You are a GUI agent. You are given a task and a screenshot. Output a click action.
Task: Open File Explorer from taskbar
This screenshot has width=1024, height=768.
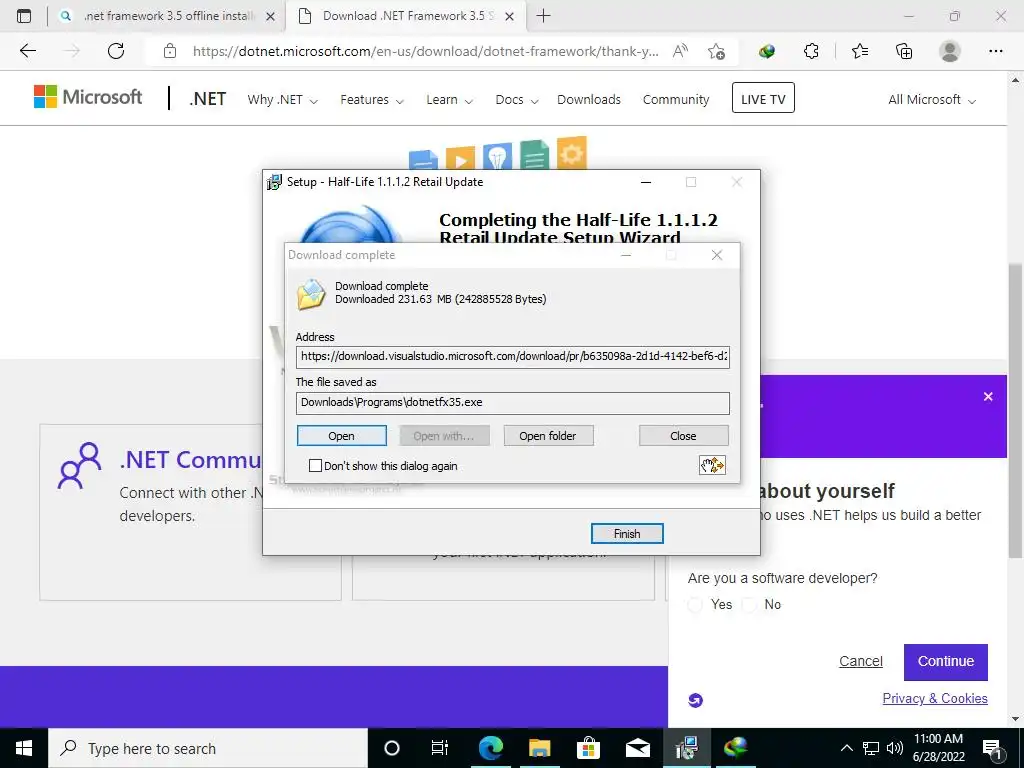pos(539,748)
